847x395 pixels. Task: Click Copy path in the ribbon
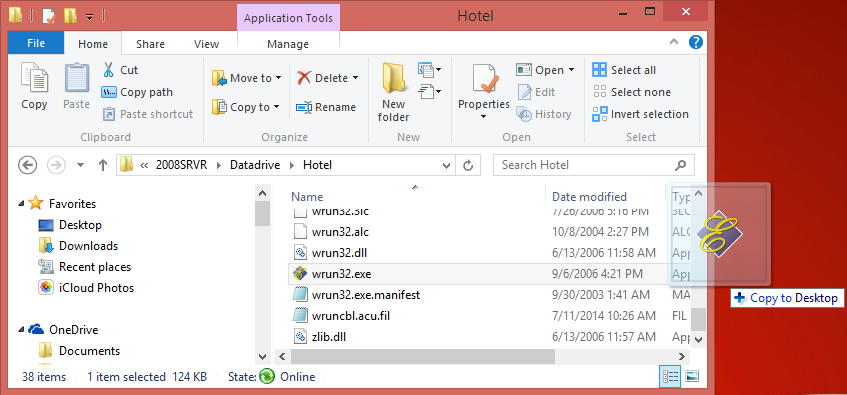[x=137, y=92]
